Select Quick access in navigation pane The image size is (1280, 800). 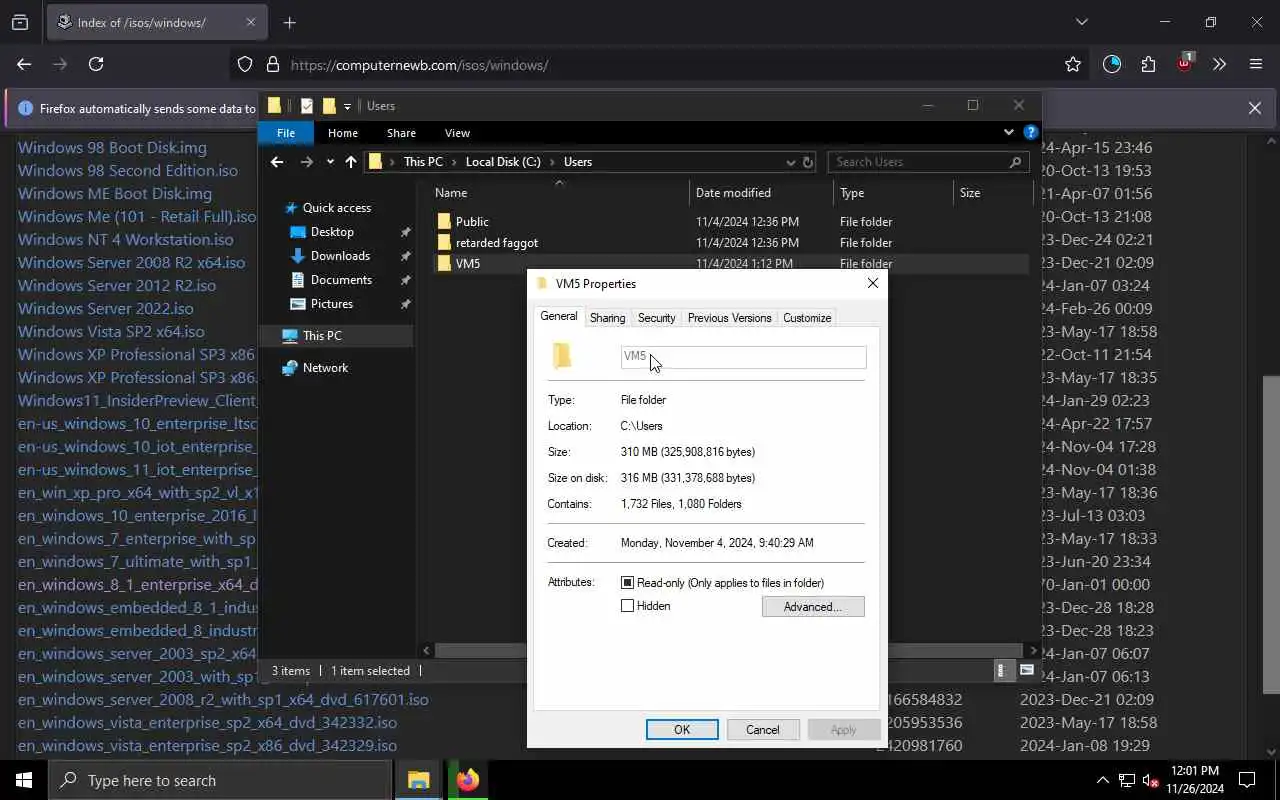click(x=336, y=208)
